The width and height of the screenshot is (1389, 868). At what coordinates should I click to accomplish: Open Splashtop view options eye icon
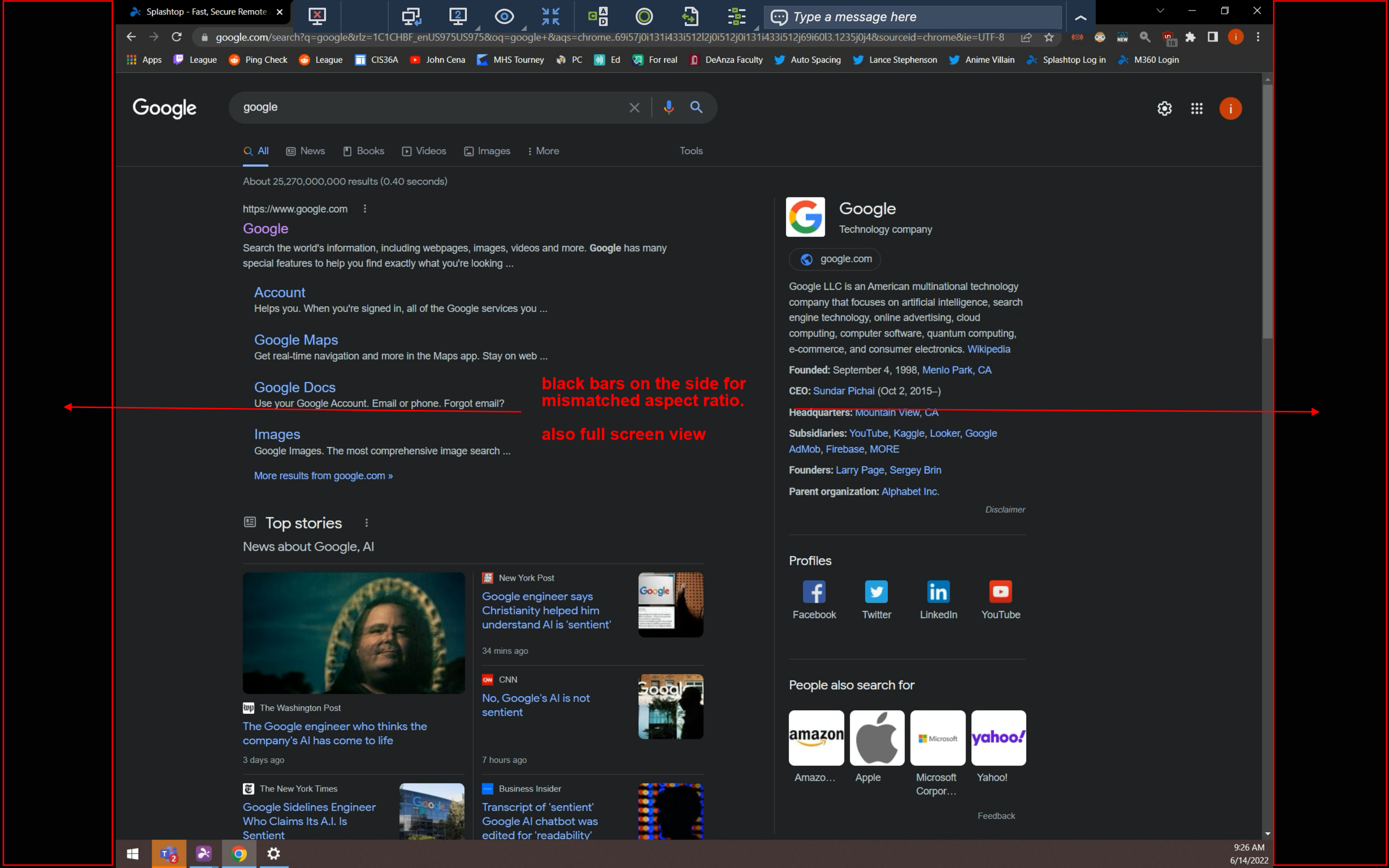click(504, 17)
